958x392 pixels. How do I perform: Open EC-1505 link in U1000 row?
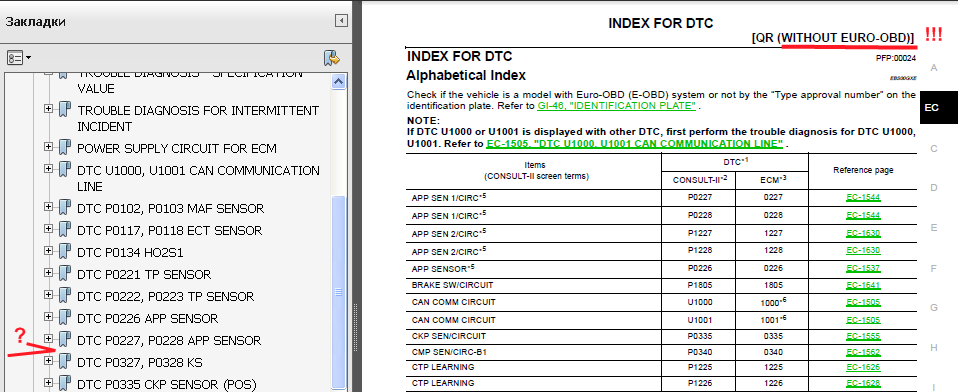coord(863,302)
